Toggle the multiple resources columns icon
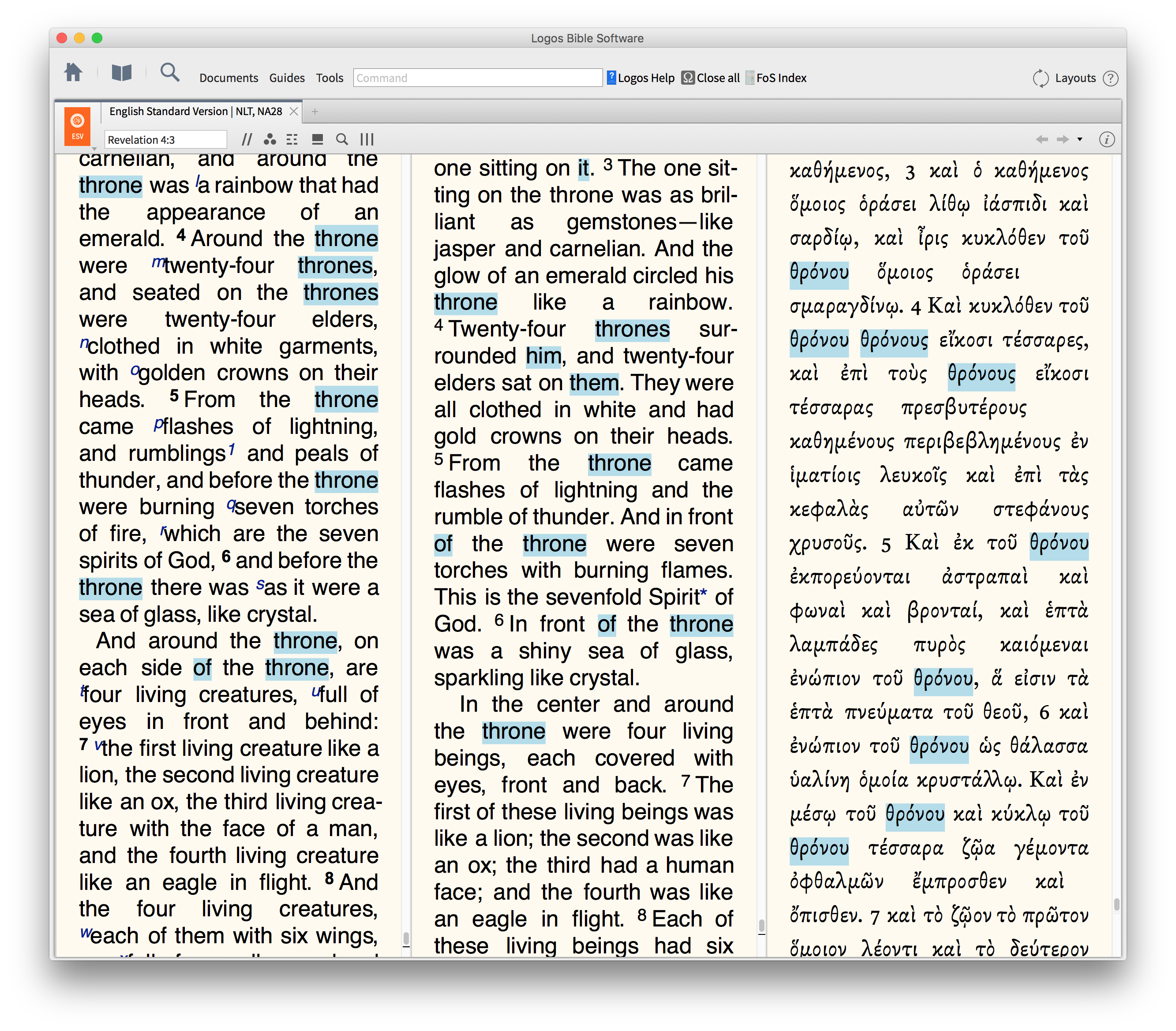Image resolution: width=1176 pixels, height=1031 pixels. click(x=367, y=140)
